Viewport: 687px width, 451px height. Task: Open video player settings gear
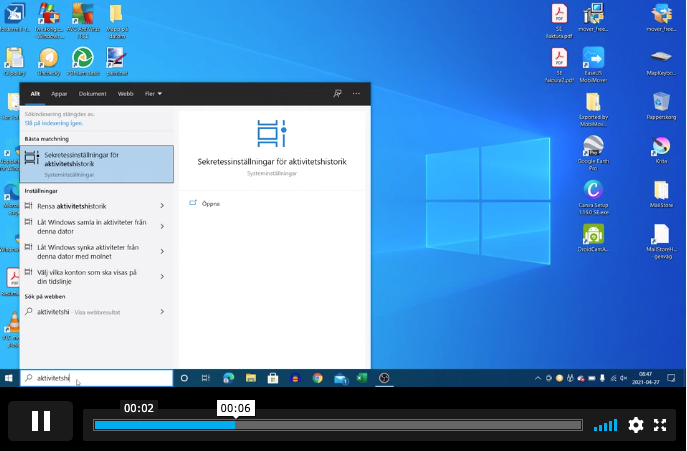pyautogui.click(x=636, y=425)
